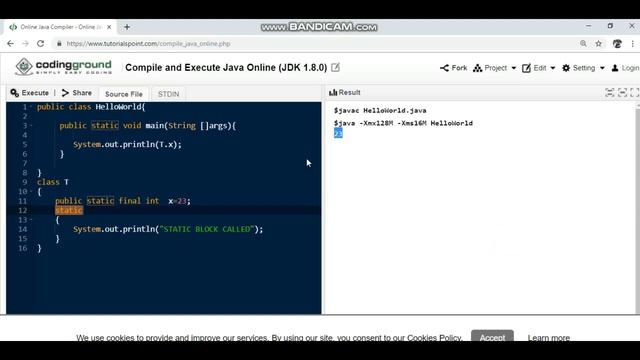This screenshot has height=360, width=640.
Task: Click the Login link
Action: click(x=625, y=68)
